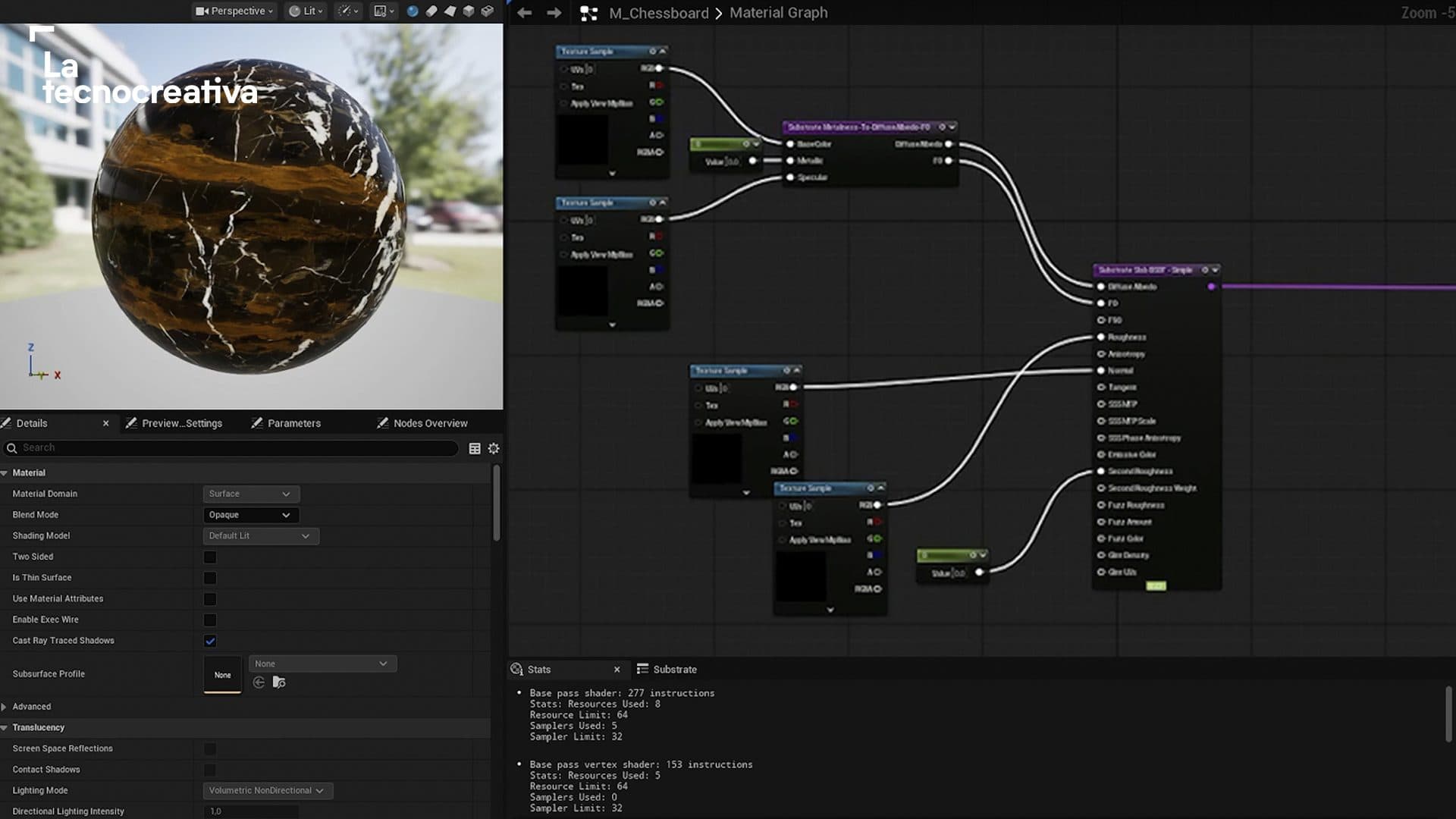Click the F0 output pin on Metalness node
The image size is (1456, 819).
point(949,161)
